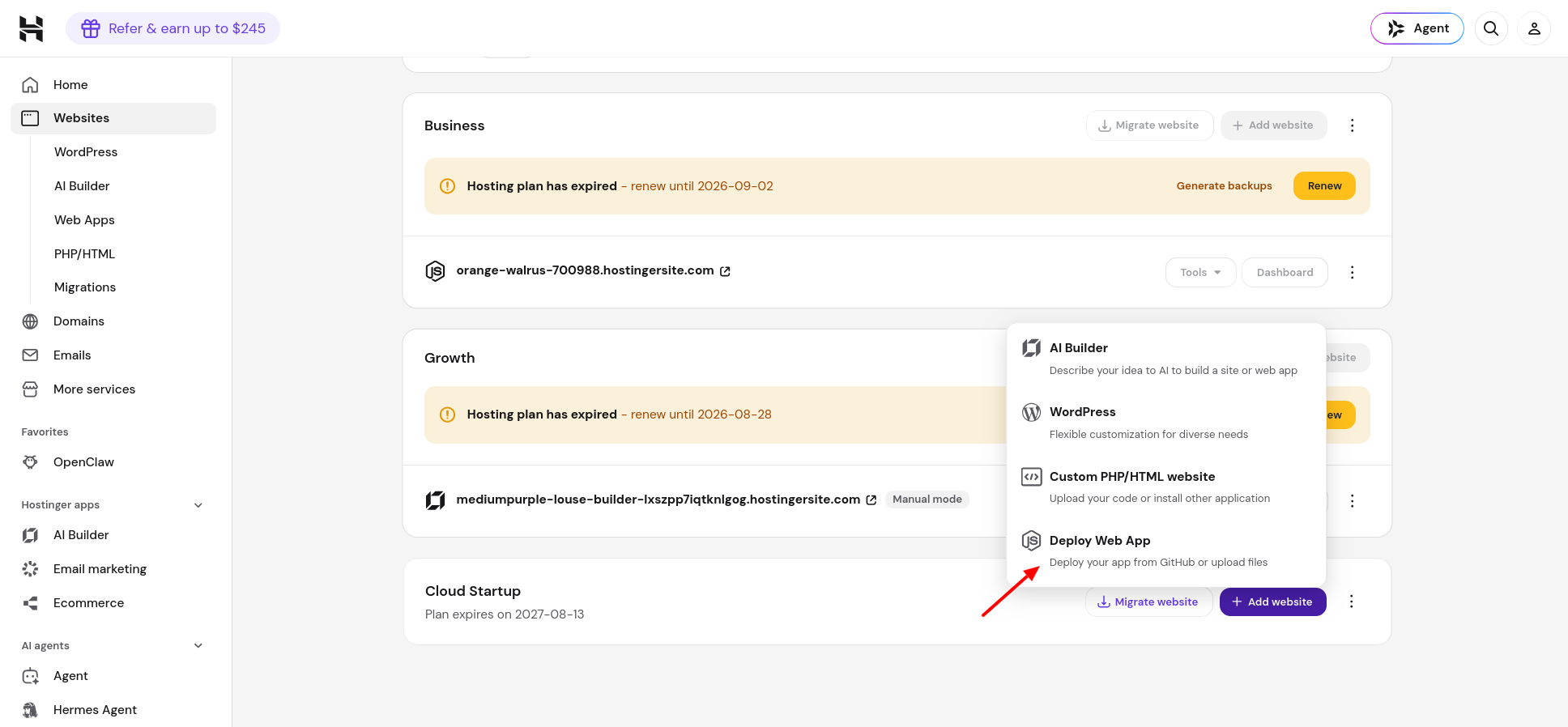Click Add website in Cloud Startup
This screenshot has height=727, width=1568.
(1272, 602)
